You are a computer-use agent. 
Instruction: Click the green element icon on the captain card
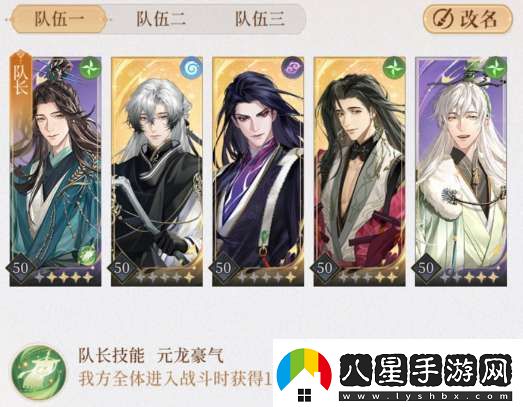[x=90, y=67]
